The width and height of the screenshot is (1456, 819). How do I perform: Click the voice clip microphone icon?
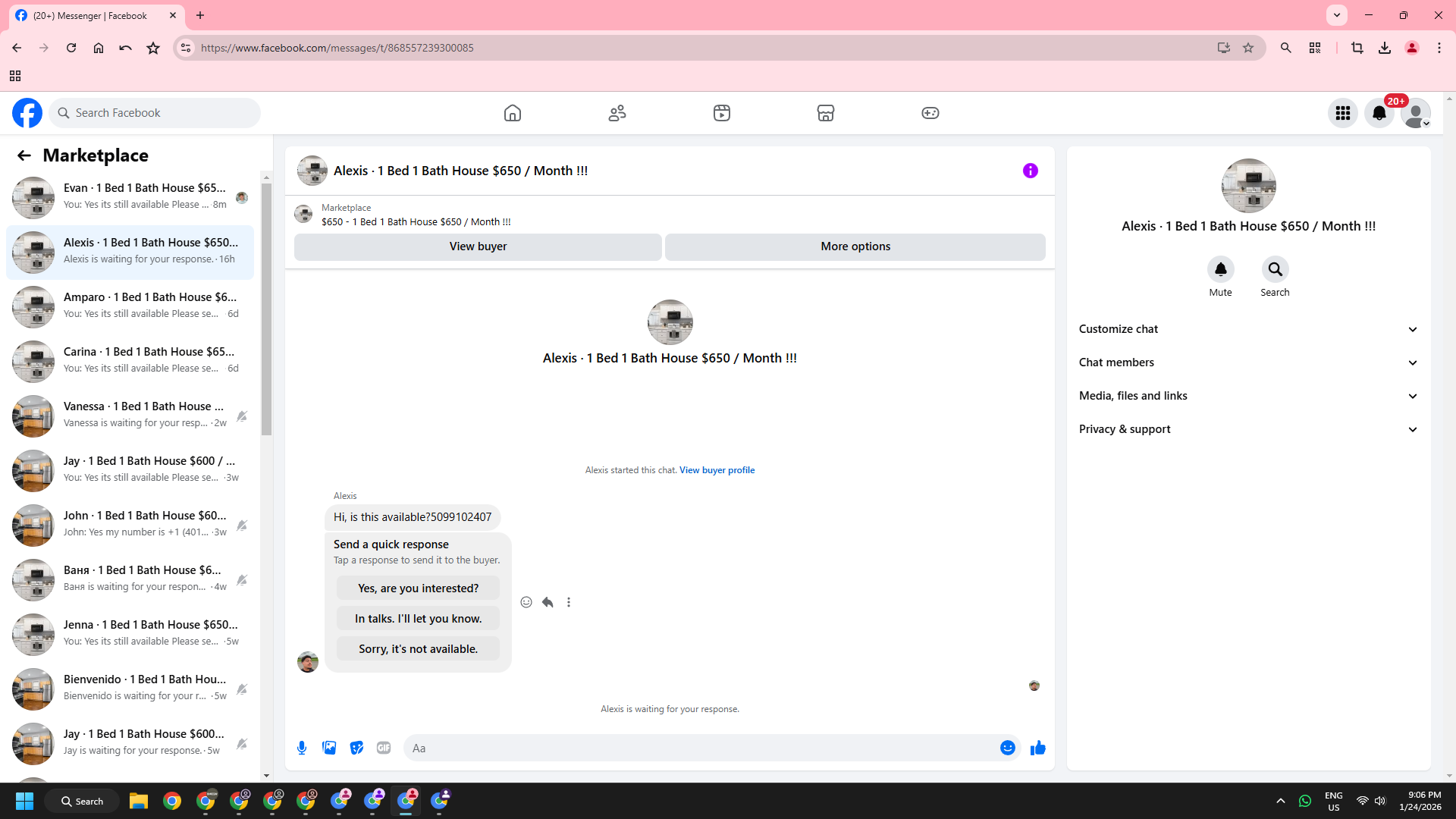(302, 748)
